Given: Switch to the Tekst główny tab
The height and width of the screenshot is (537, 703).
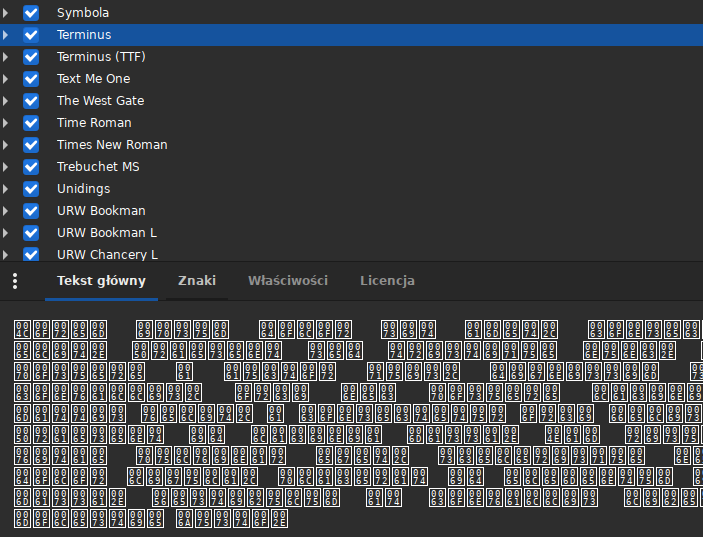Looking at the screenshot, I should 101,281.
